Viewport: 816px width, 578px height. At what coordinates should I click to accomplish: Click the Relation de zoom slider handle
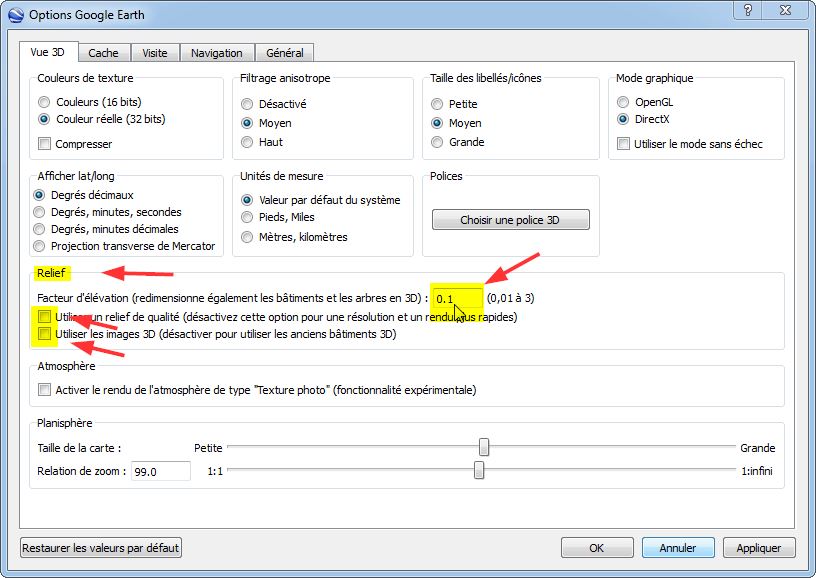click(x=479, y=470)
